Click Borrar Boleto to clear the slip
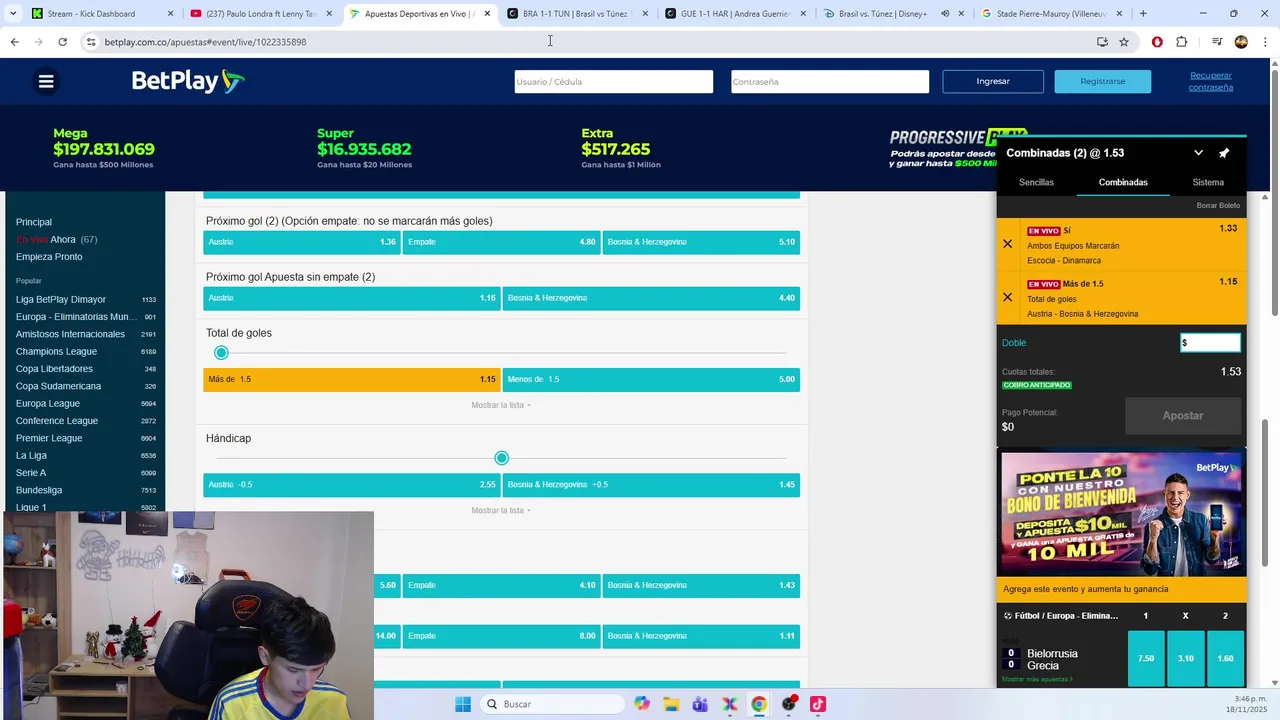Viewport: 1280px width, 720px height. pyautogui.click(x=1218, y=205)
